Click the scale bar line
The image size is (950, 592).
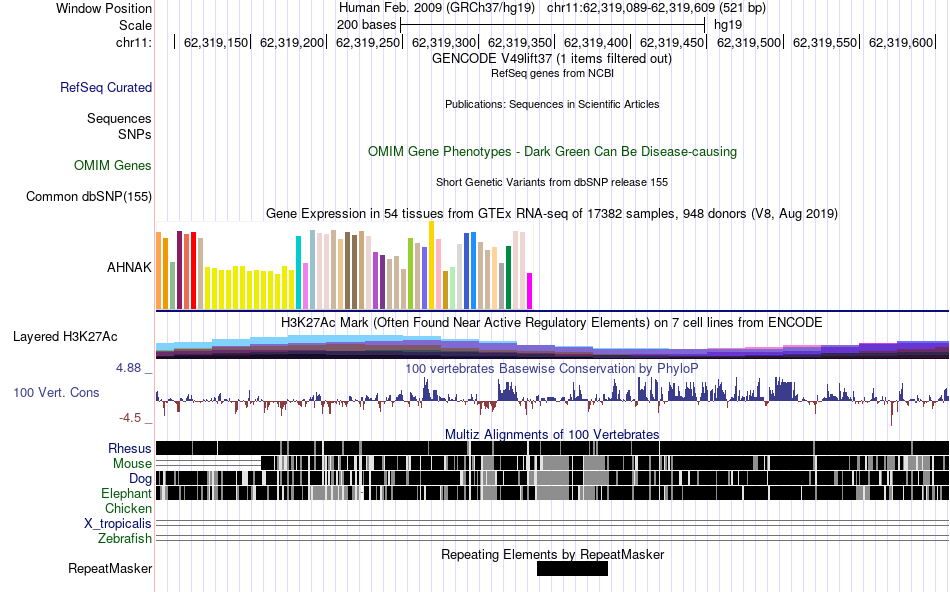point(552,25)
